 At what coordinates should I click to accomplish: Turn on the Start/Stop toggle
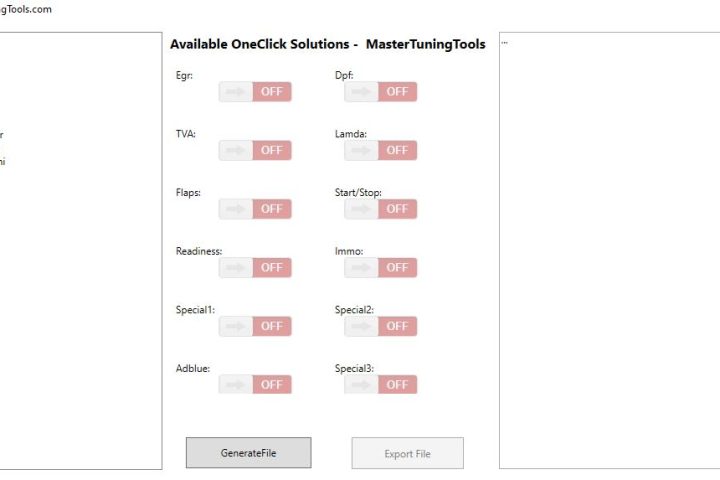pyautogui.click(x=381, y=209)
